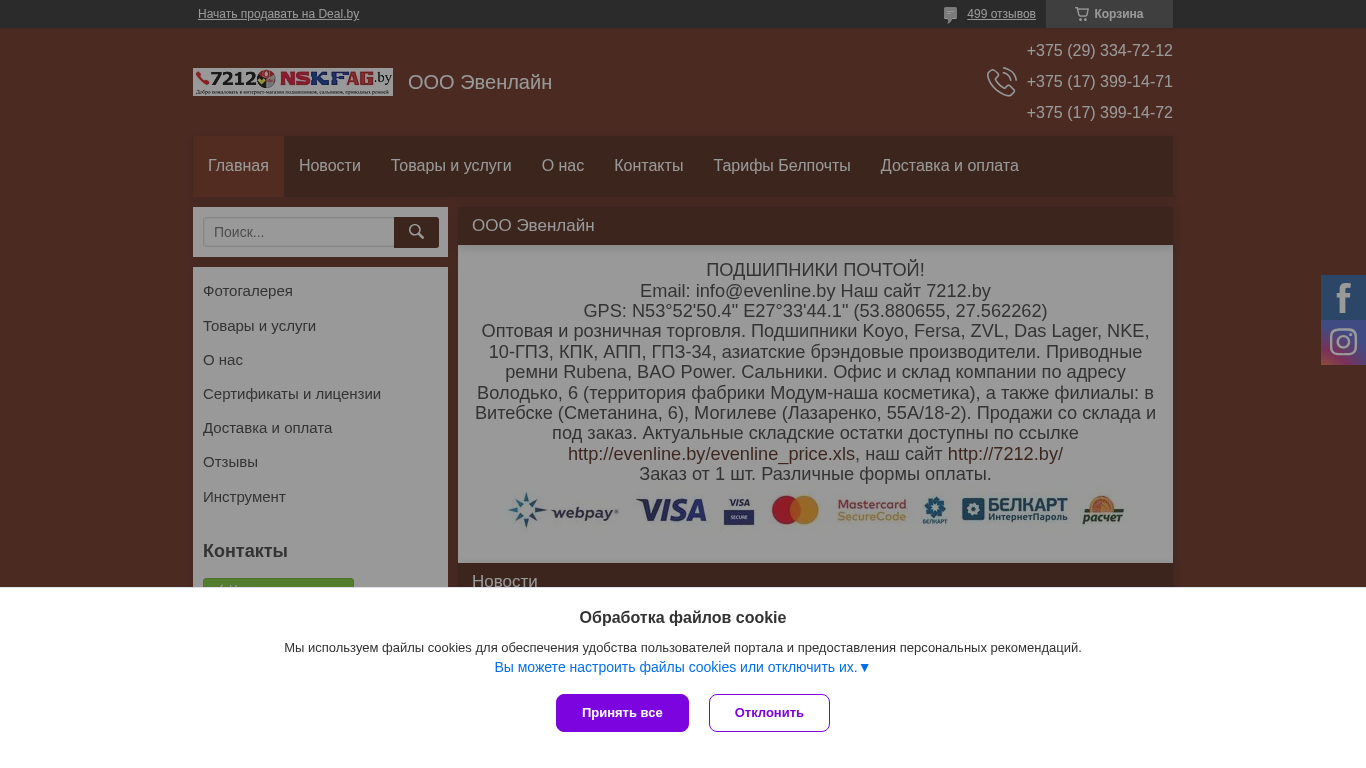1366x768 pixels.
Task: Open 499 отзывов reviews link
Action: tap(1001, 14)
